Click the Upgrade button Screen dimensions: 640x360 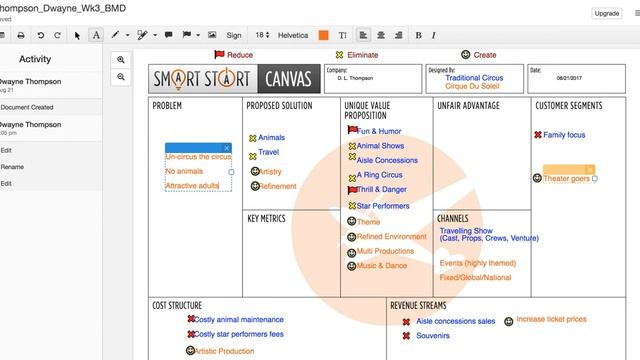pos(607,13)
